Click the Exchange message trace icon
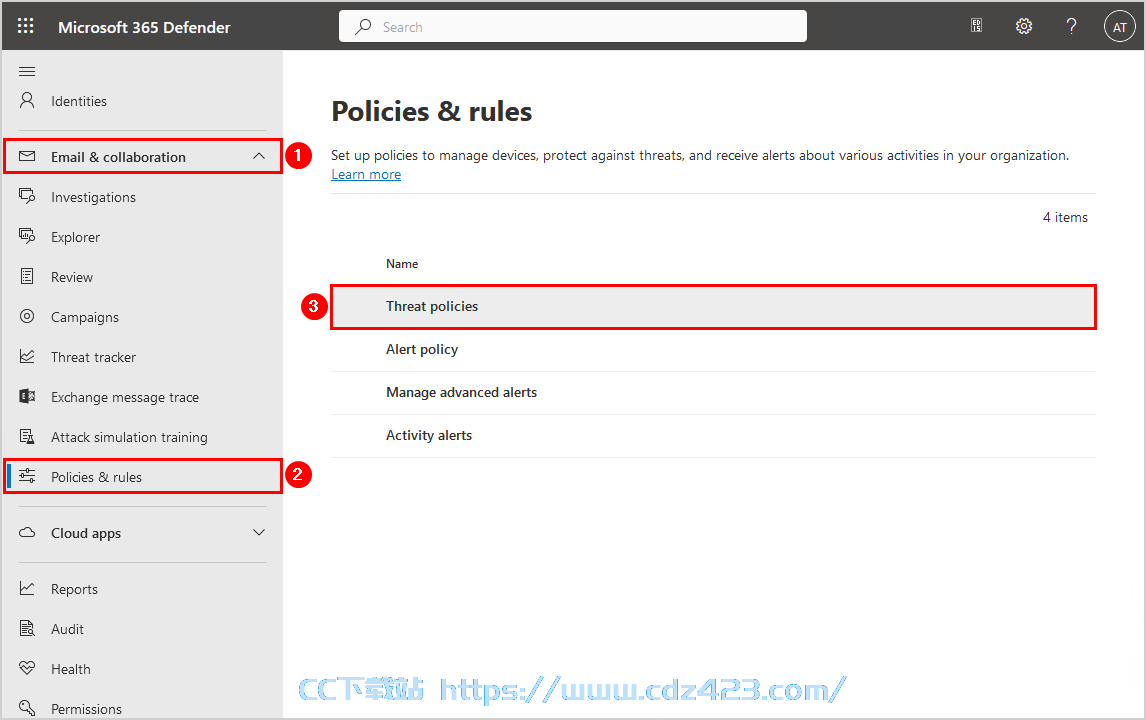Image resolution: width=1146 pixels, height=720 pixels. 27,396
